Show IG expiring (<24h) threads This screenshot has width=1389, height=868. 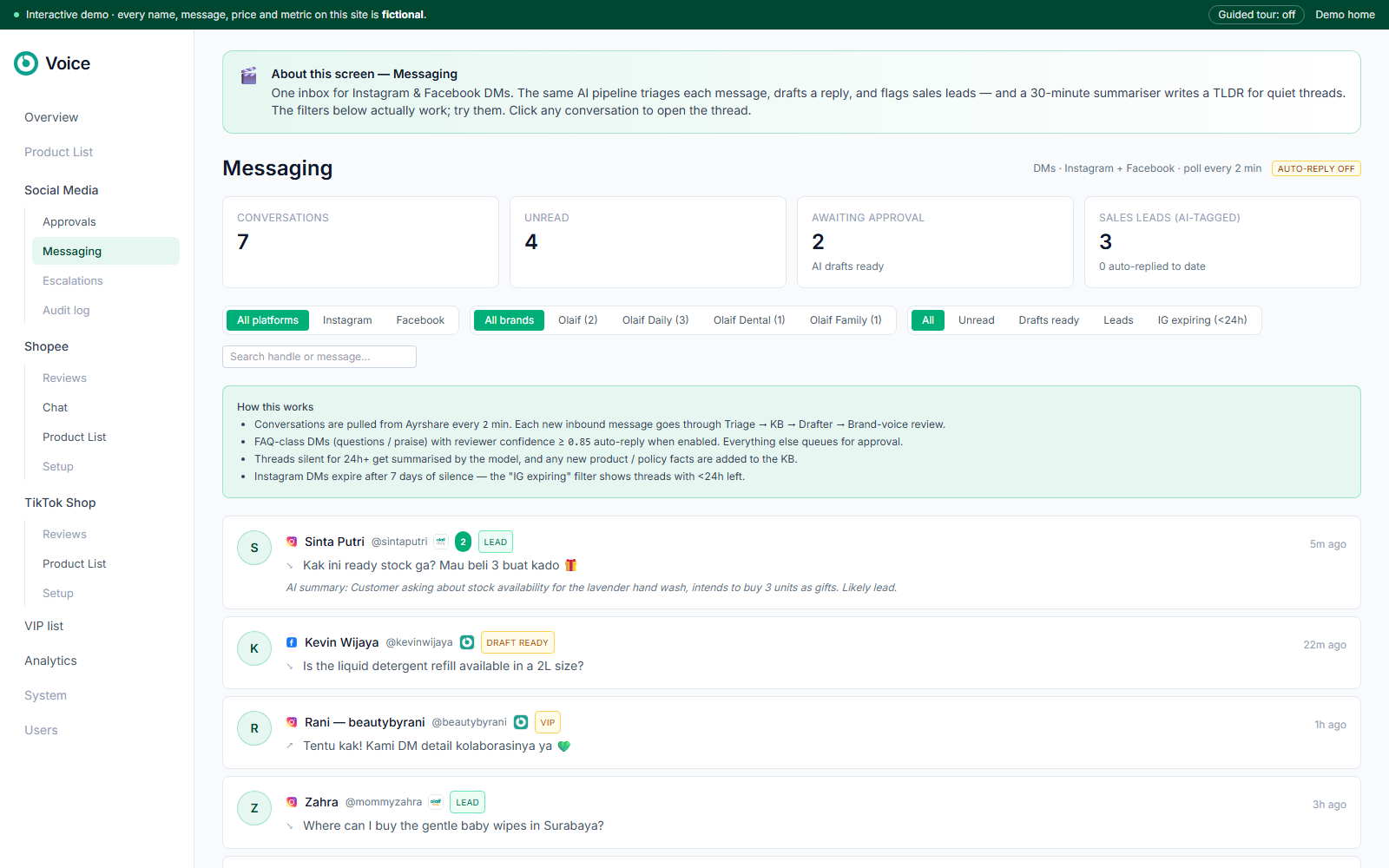click(x=1202, y=320)
